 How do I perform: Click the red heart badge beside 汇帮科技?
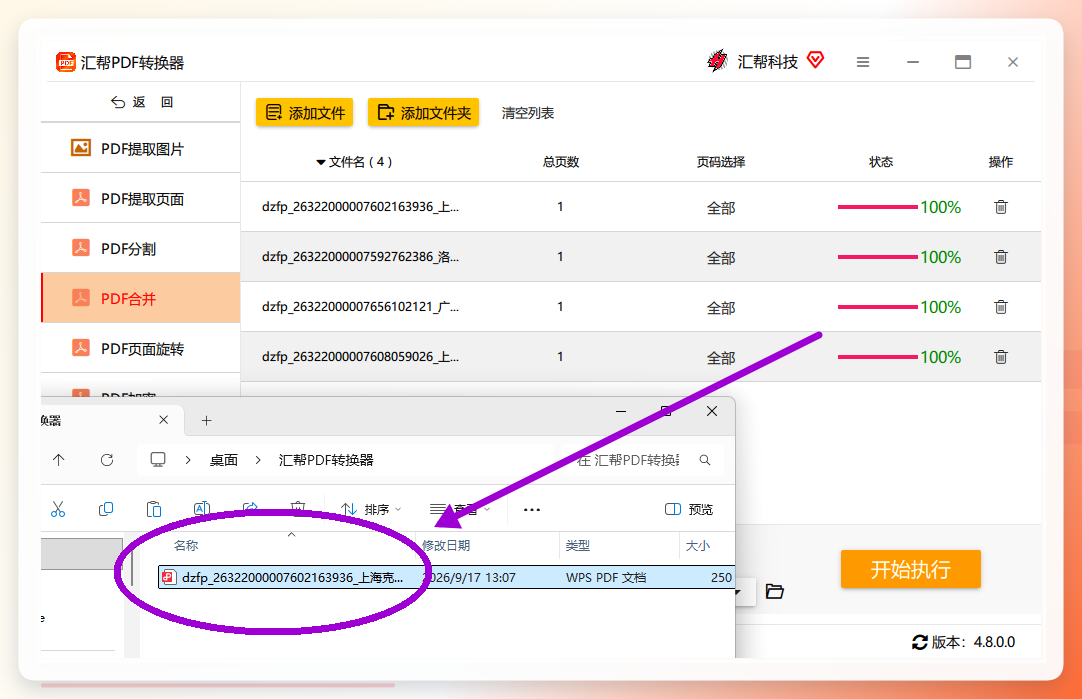click(x=816, y=60)
